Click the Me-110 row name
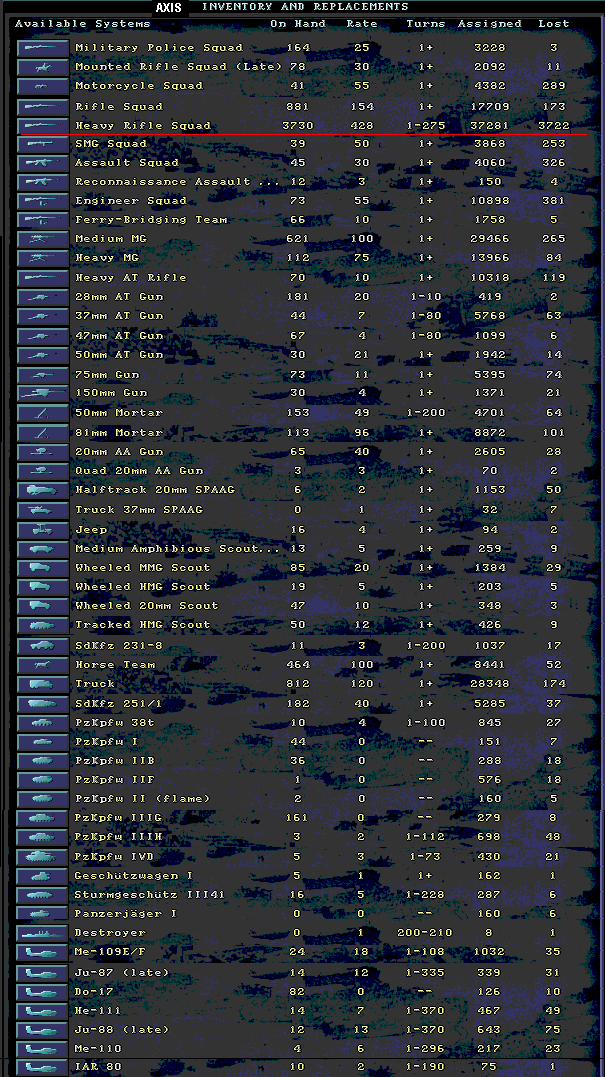The height and width of the screenshot is (1077, 605). (98, 1049)
